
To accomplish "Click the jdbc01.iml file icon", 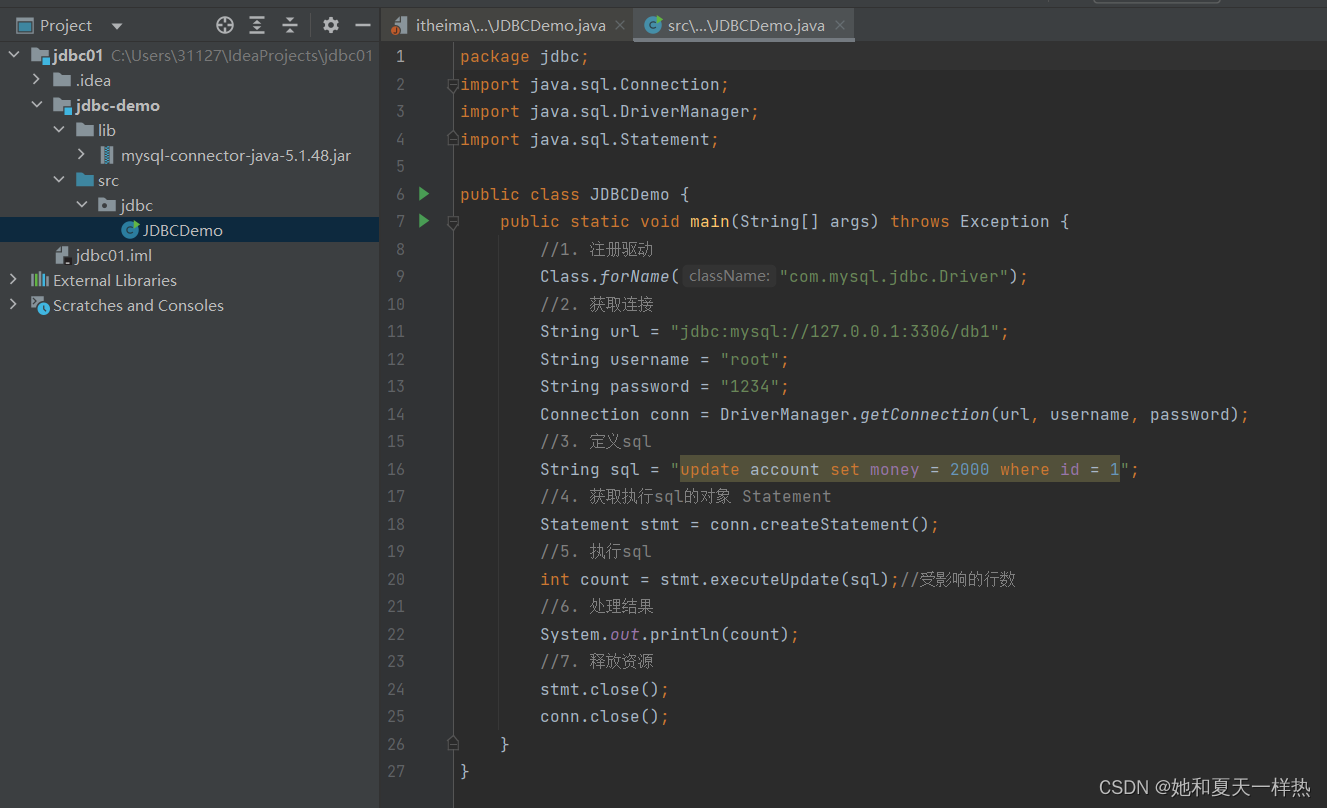I will (63, 255).
